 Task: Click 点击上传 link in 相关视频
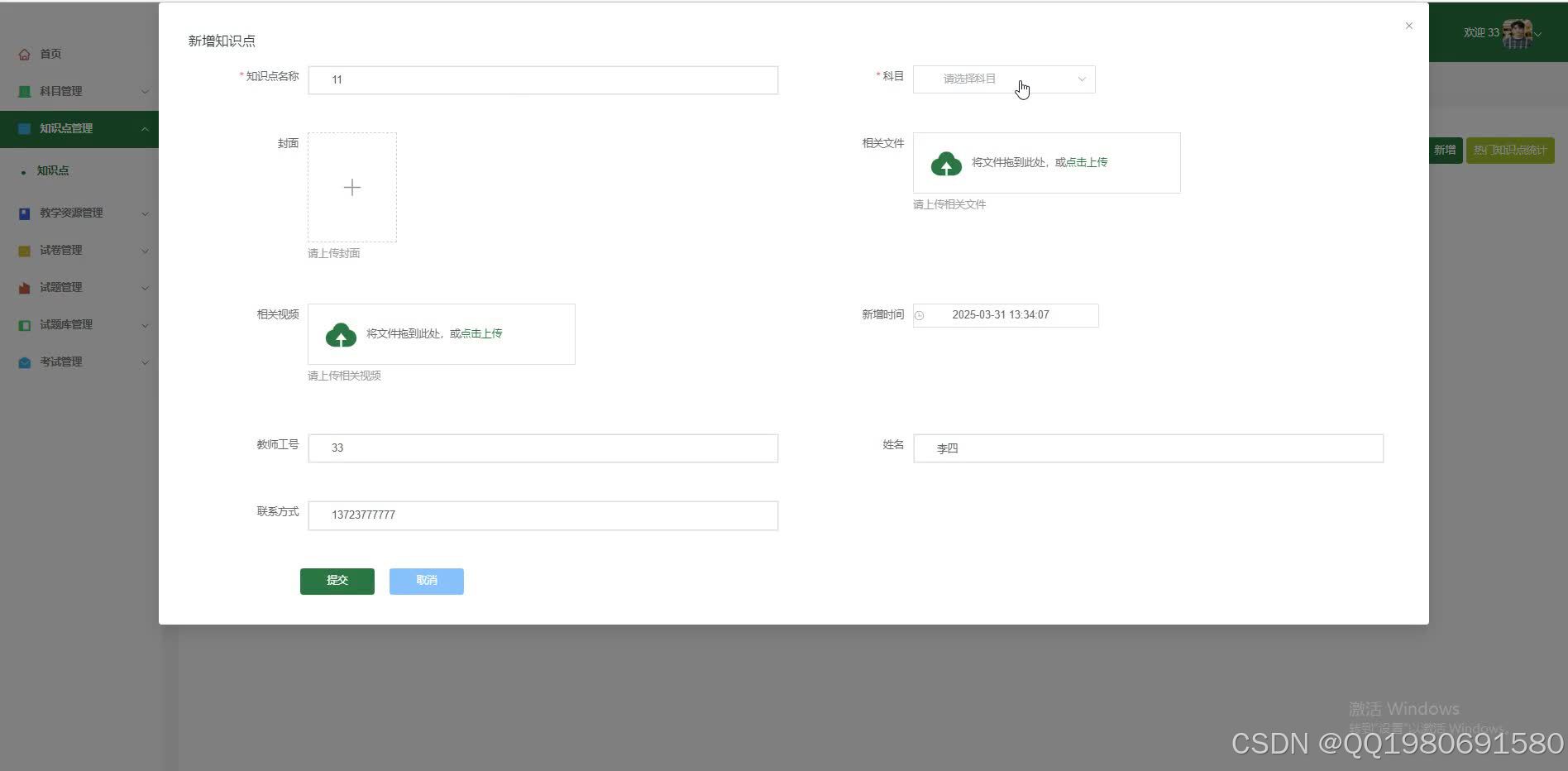click(481, 333)
